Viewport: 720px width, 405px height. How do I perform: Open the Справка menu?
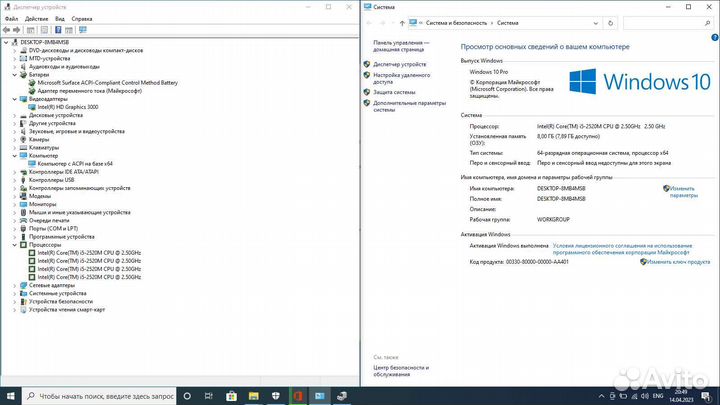coord(82,19)
